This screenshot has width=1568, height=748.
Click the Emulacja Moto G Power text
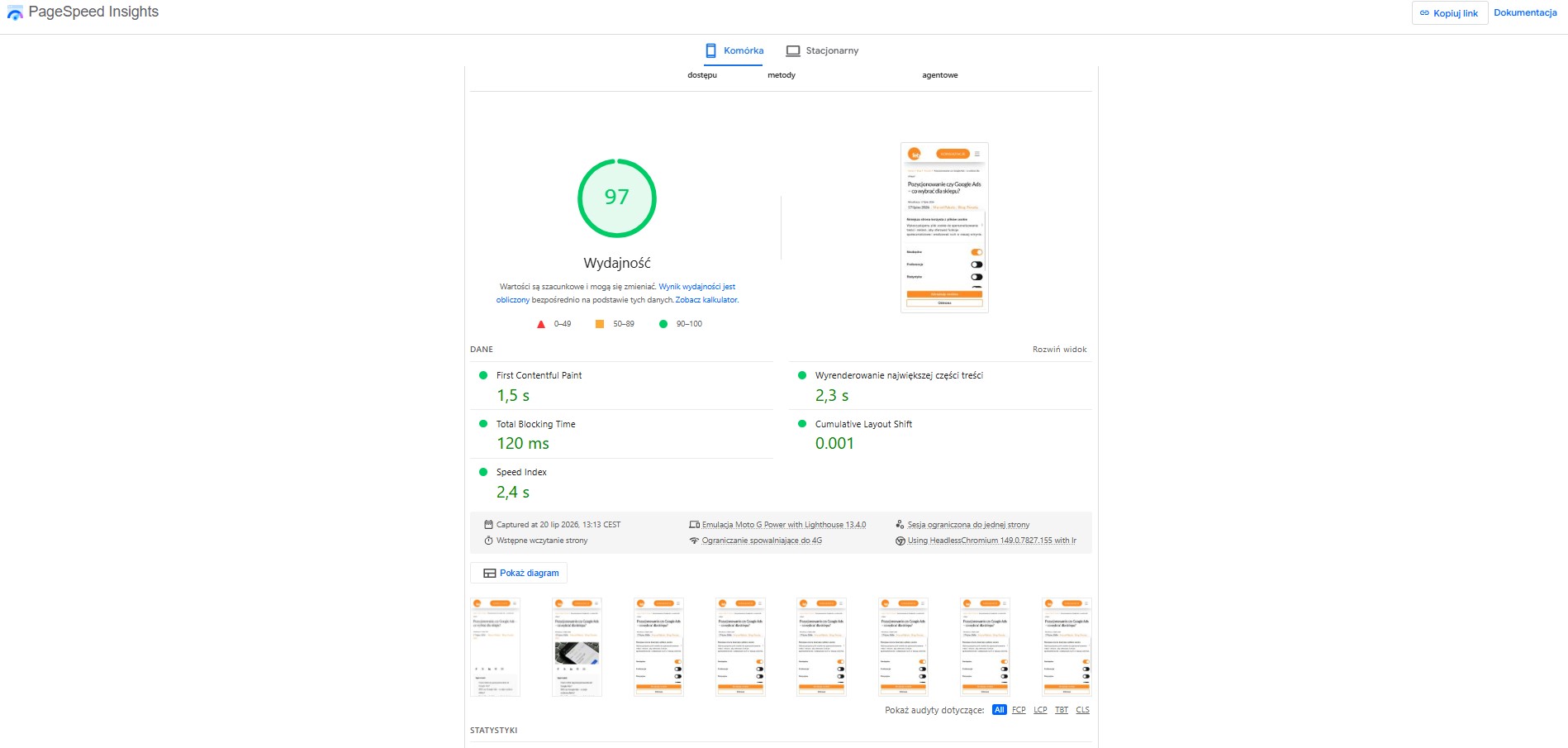(x=784, y=525)
